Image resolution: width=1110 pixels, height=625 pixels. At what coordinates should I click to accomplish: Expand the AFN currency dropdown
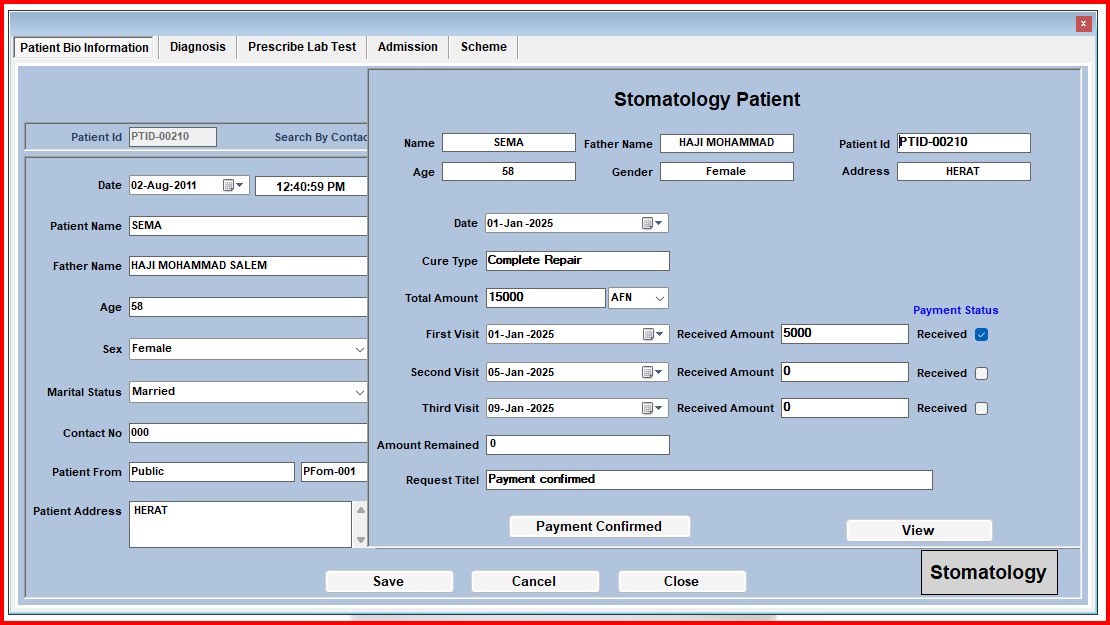point(659,298)
